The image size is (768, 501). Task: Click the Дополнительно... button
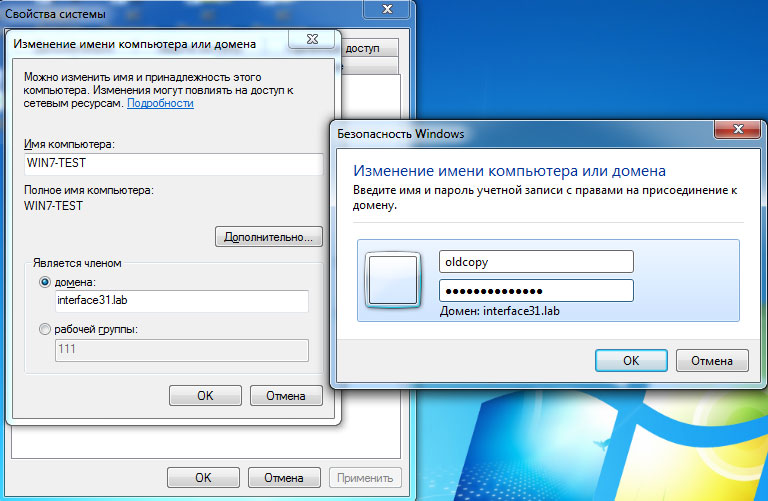[269, 237]
